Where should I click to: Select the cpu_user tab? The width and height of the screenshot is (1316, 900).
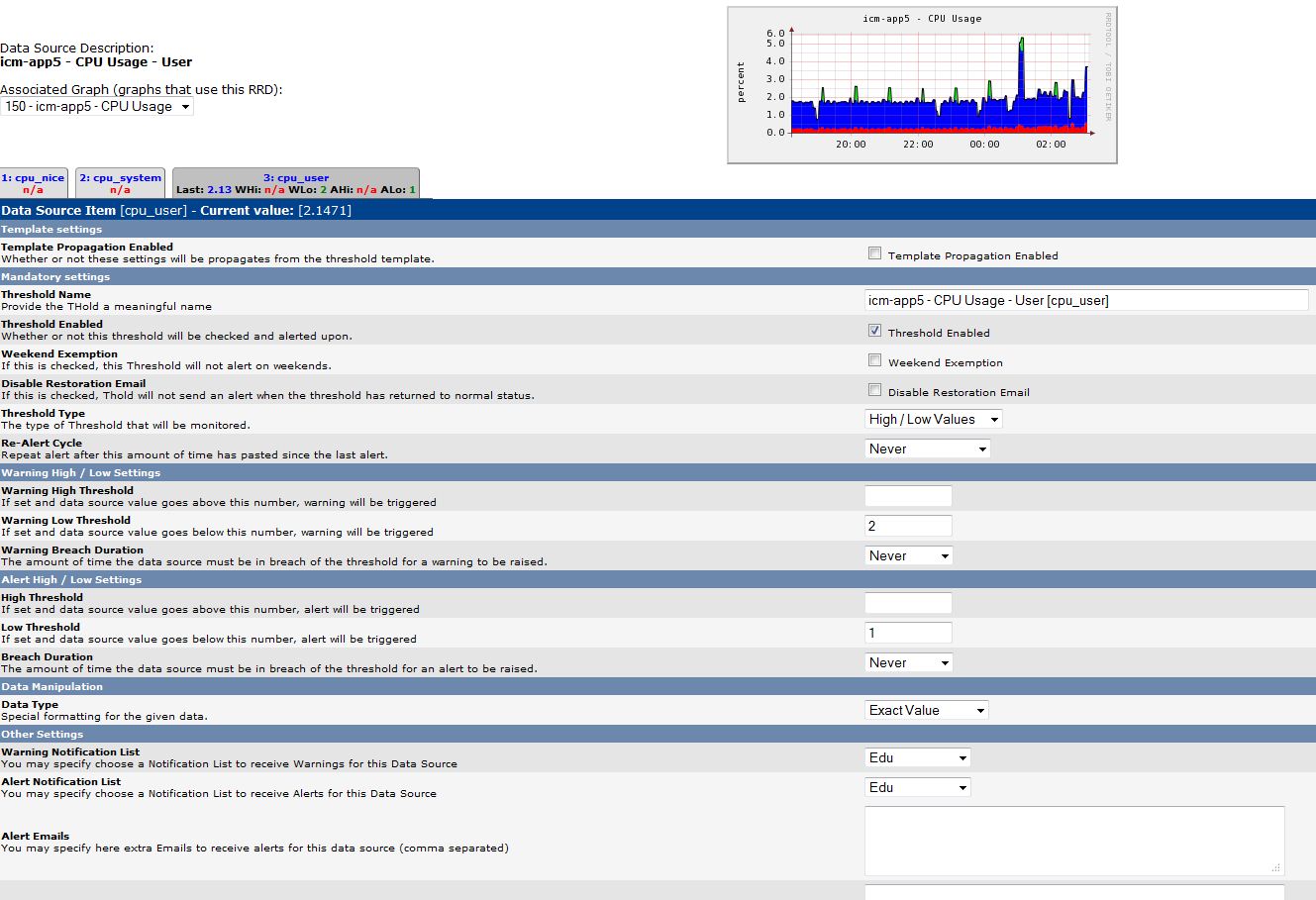pyautogui.click(x=296, y=183)
